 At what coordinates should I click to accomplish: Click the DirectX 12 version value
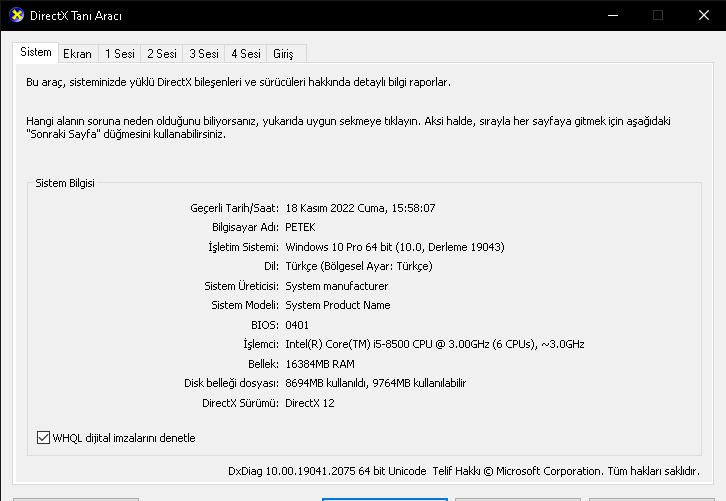point(310,403)
